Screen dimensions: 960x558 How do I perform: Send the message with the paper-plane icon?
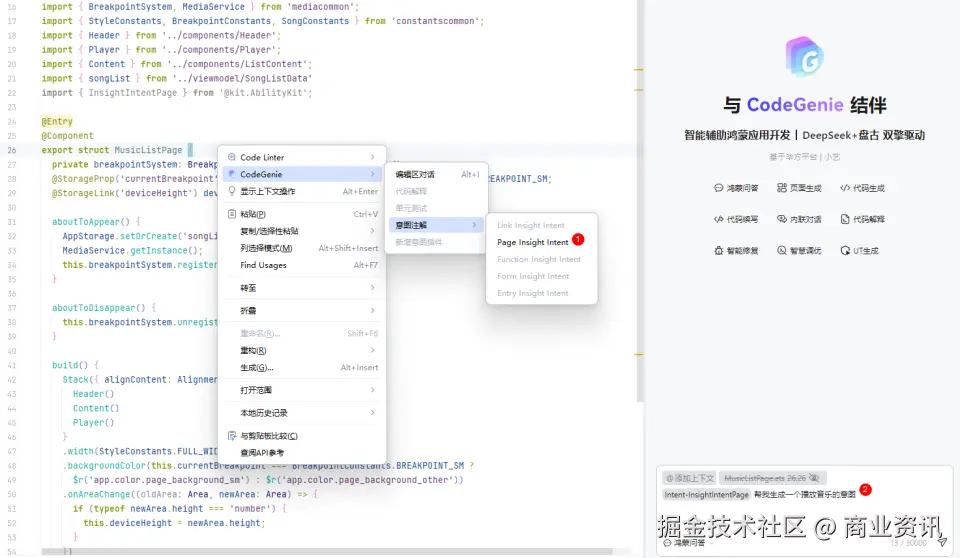942,542
